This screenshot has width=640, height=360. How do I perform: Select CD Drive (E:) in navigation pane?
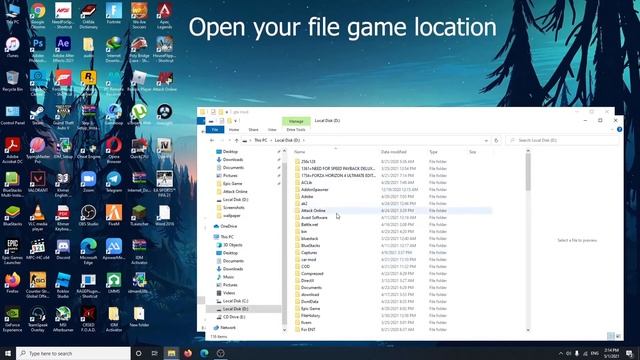(234, 317)
